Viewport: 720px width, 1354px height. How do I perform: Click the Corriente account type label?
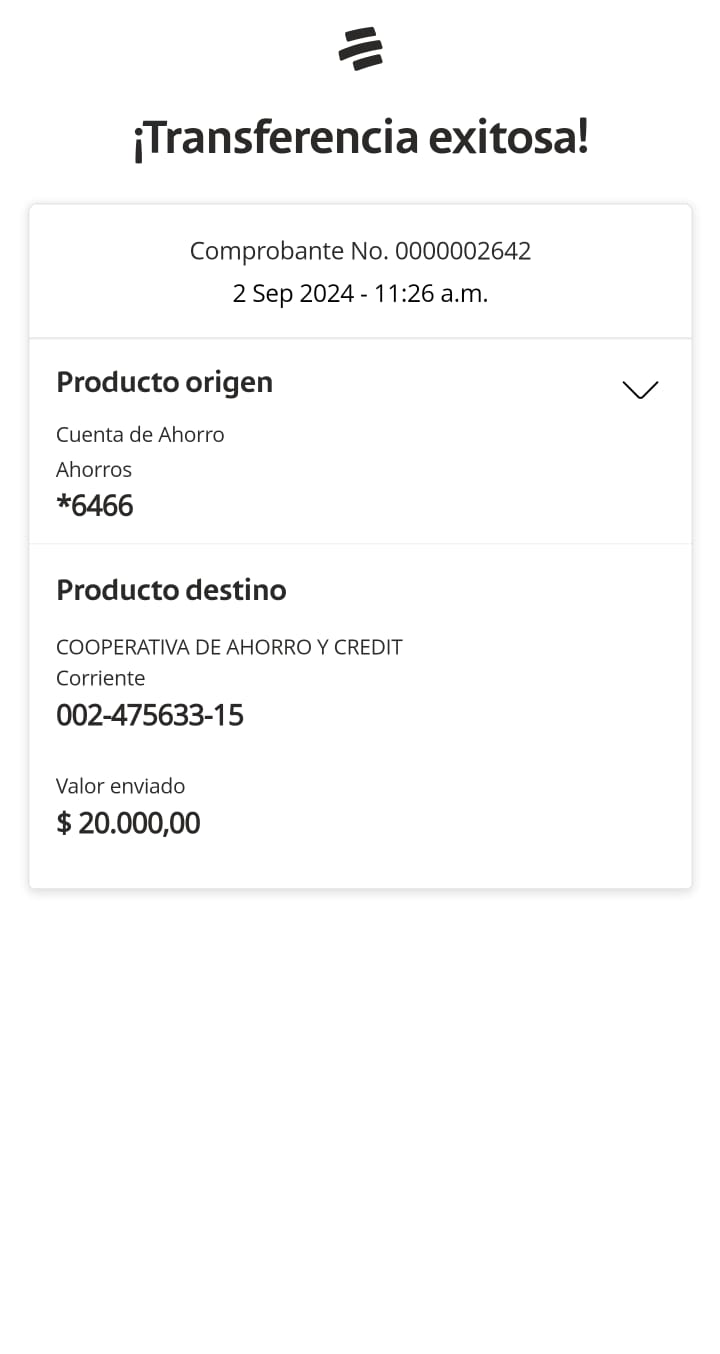point(100,678)
